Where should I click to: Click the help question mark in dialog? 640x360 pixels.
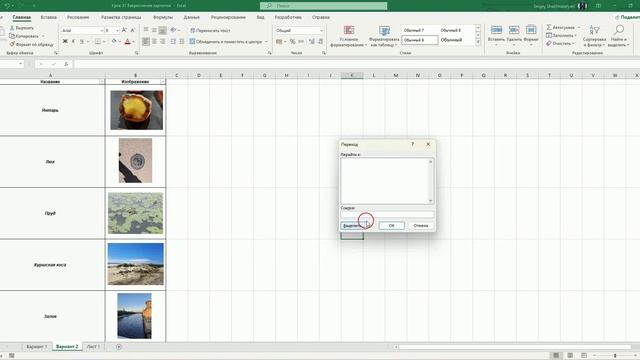[413, 144]
